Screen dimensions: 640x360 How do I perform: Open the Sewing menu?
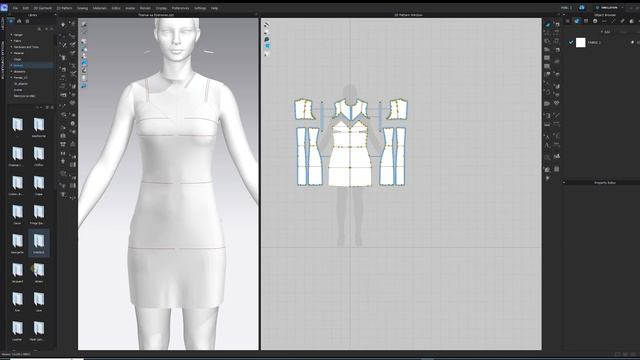coord(82,8)
